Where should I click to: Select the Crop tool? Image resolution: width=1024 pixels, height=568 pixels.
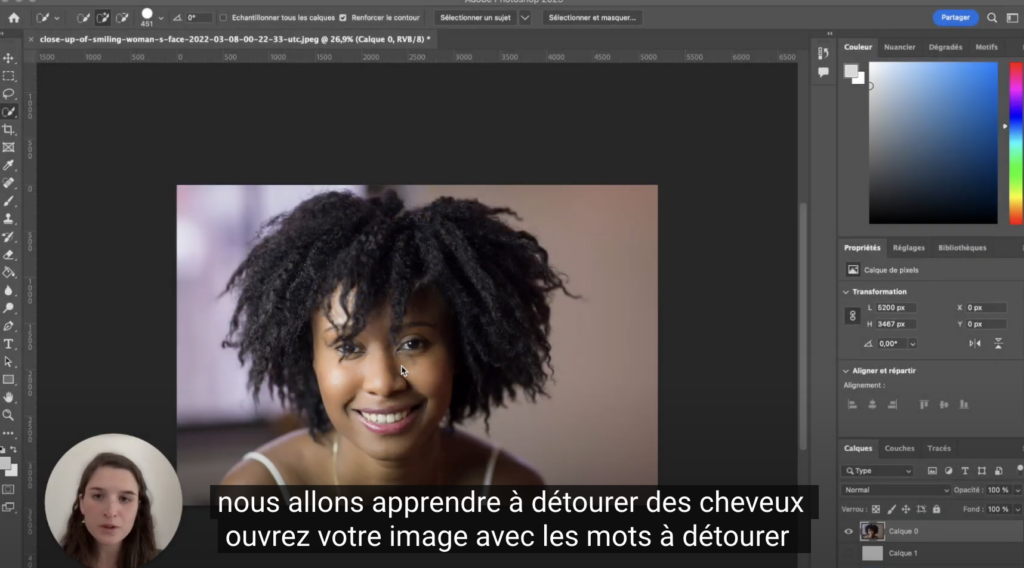[x=9, y=130]
